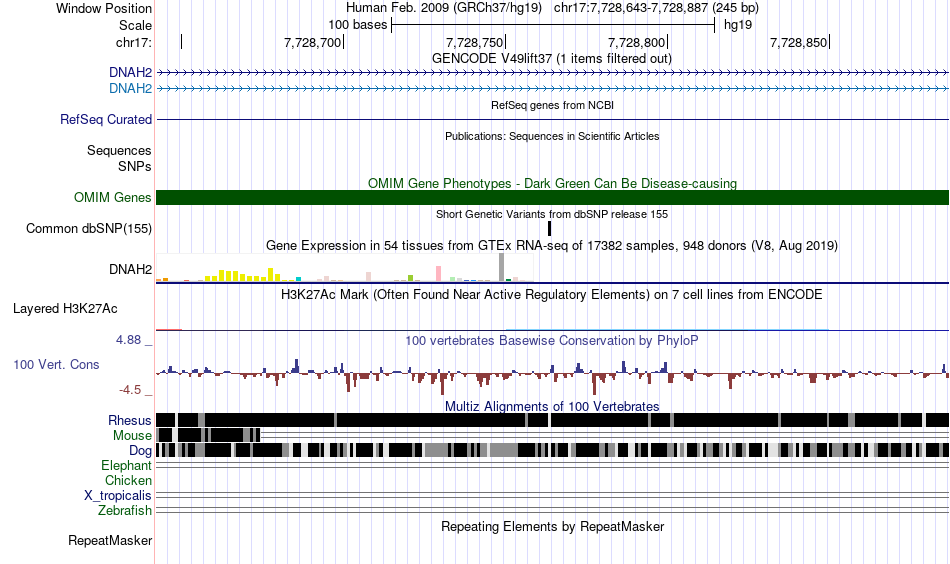The image size is (950, 564).
Task: Click the 'RefSeq genes from NCBI' title
Action: [x=553, y=105]
